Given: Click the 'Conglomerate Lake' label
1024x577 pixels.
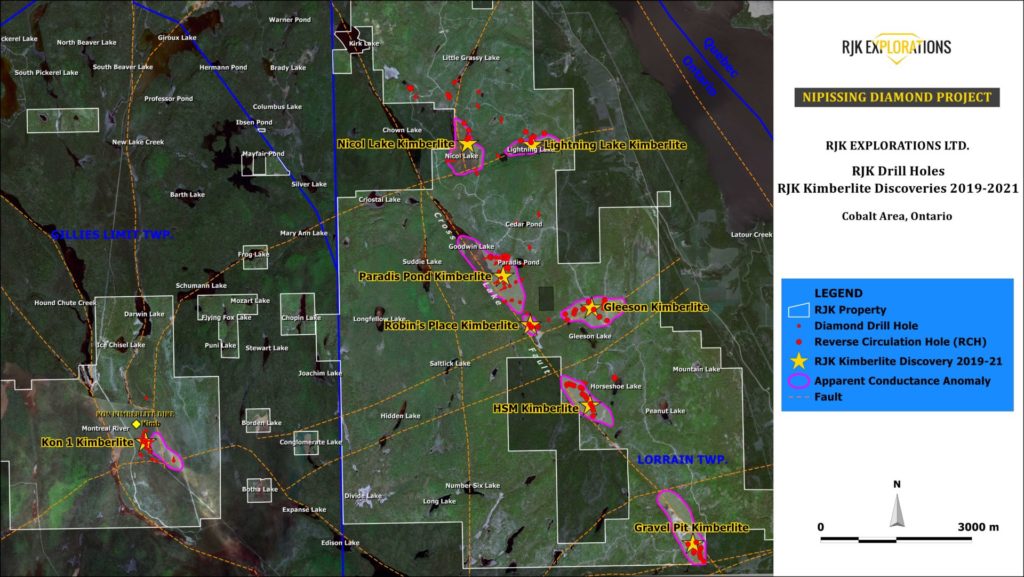Looking at the screenshot, I should [x=311, y=443].
